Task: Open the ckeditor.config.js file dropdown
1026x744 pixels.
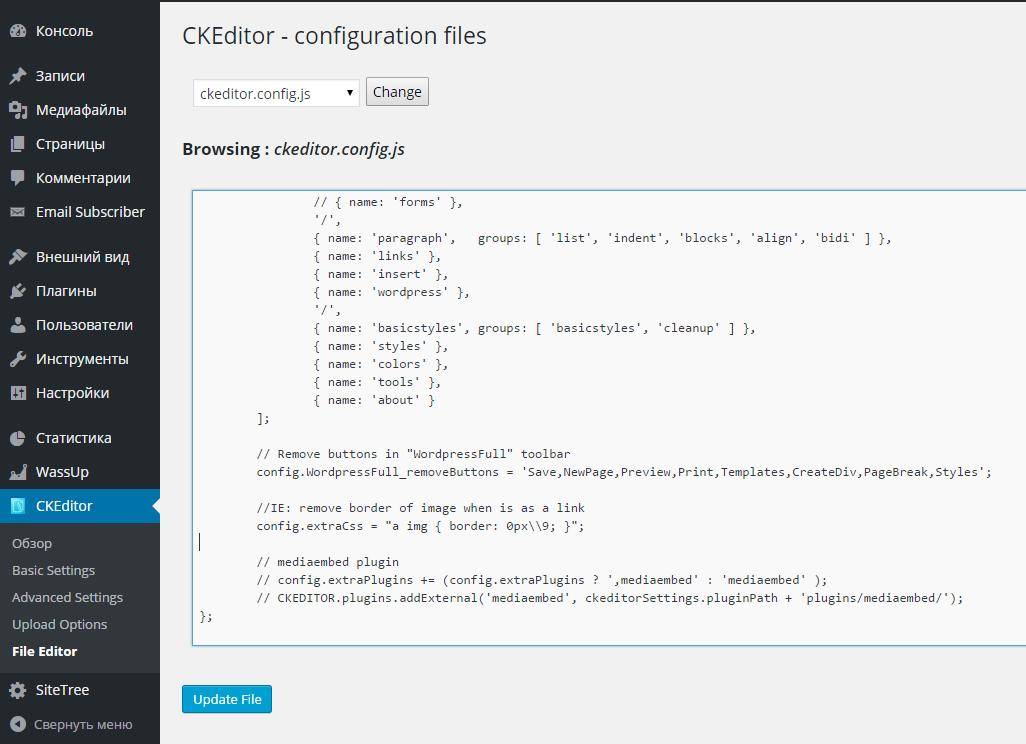Action: click(276, 93)
